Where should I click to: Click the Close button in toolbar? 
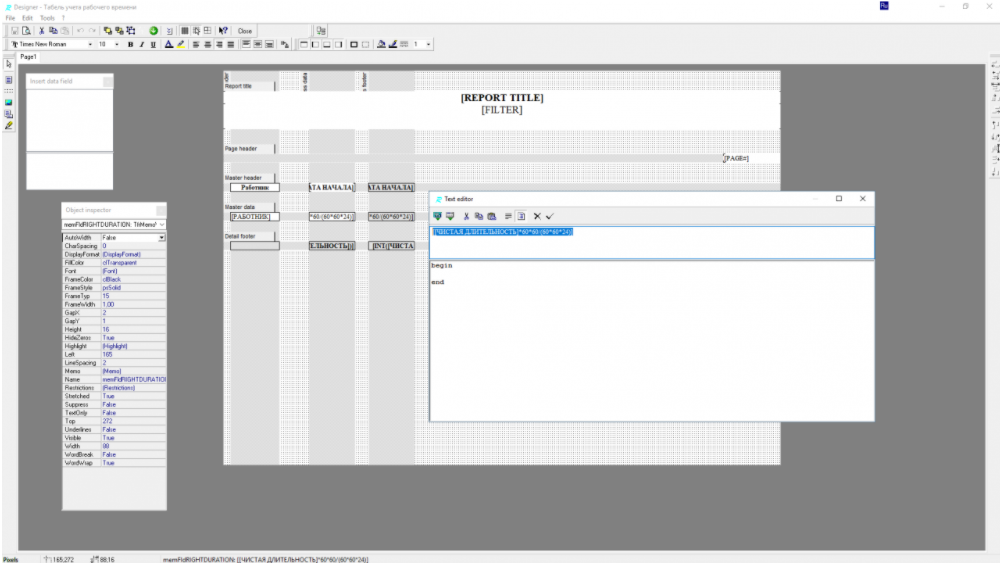point(245,31)
